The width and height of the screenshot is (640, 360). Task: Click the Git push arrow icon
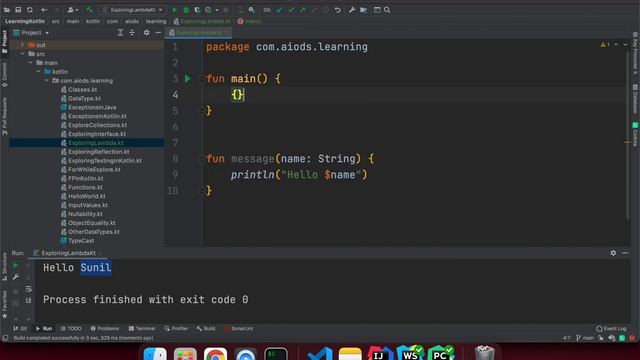302,10
